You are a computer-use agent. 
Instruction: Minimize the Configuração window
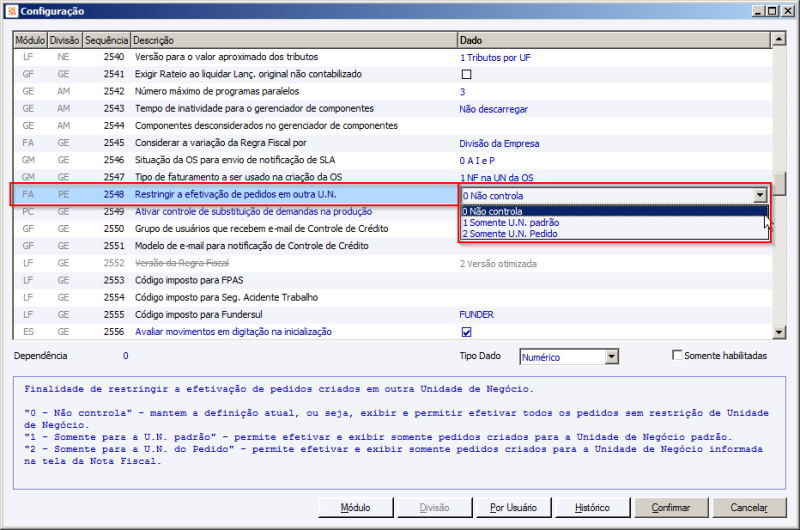point(758,11)
